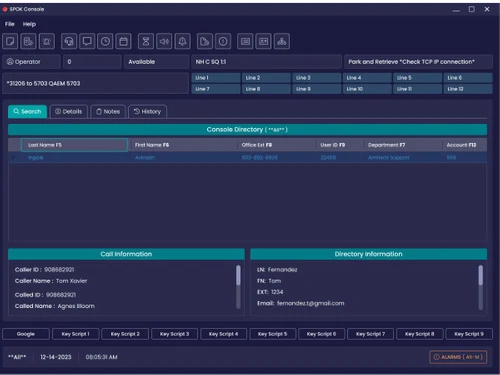Open the chat message bubble icon
The height and width of the screenshot is (375, 500).
(x=87, y=41)
